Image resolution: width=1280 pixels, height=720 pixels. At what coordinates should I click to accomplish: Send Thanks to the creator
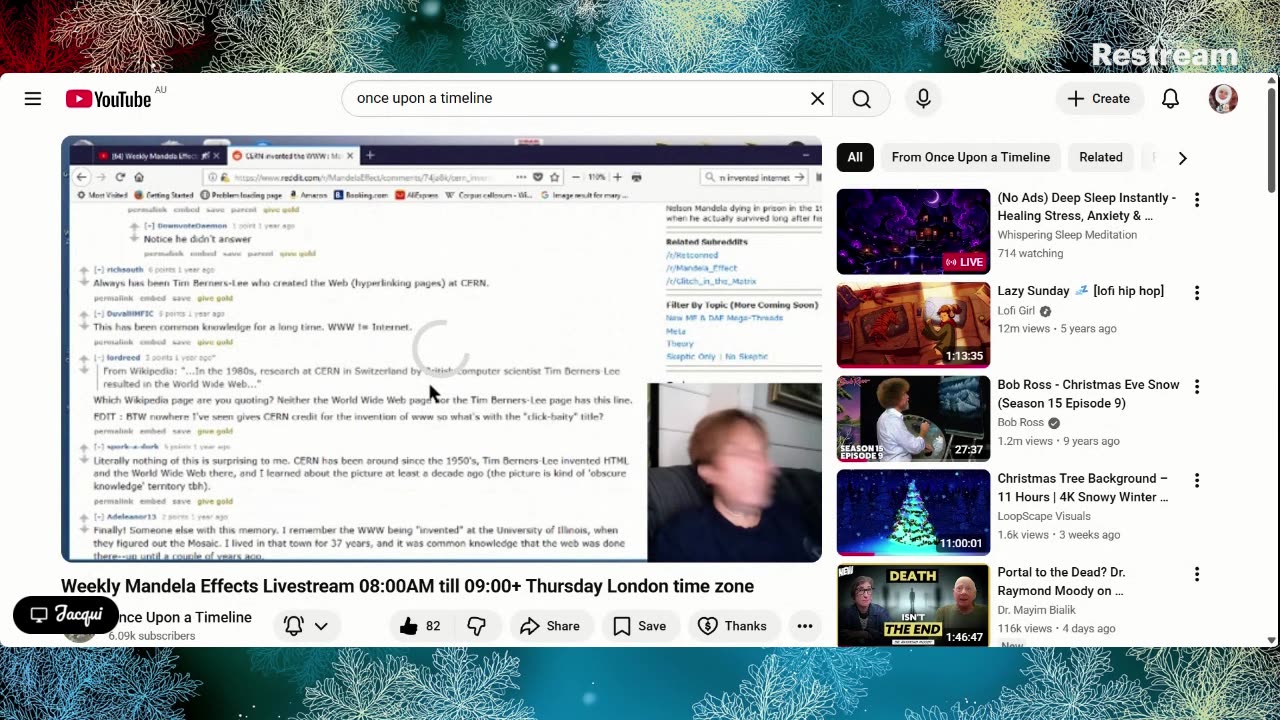click(x=732, y=626)
